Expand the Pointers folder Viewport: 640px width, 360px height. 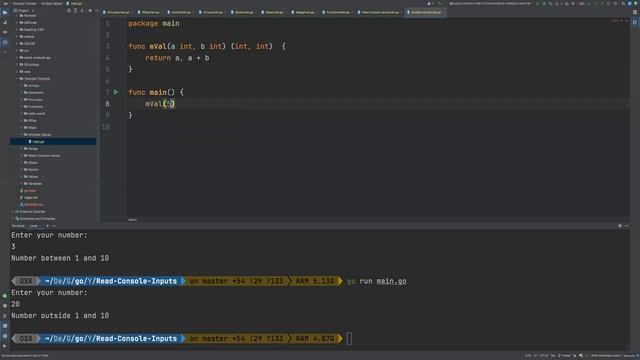click(18, 16)
